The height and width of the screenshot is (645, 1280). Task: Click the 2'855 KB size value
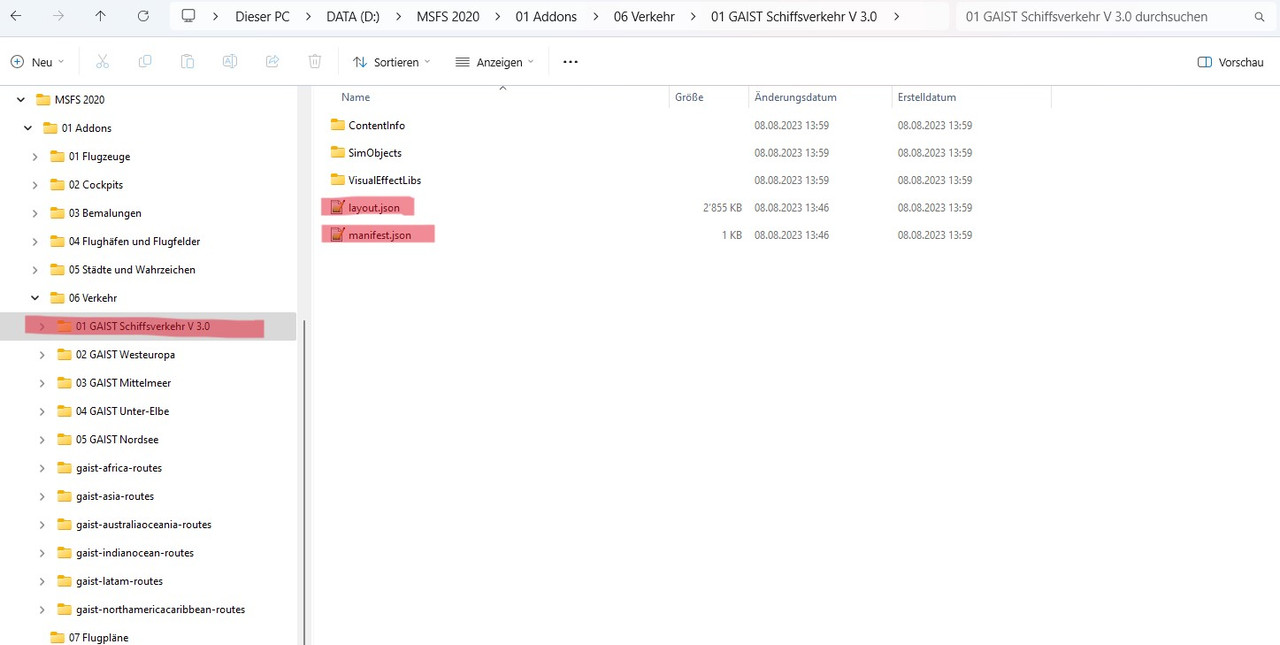(722, 208)
